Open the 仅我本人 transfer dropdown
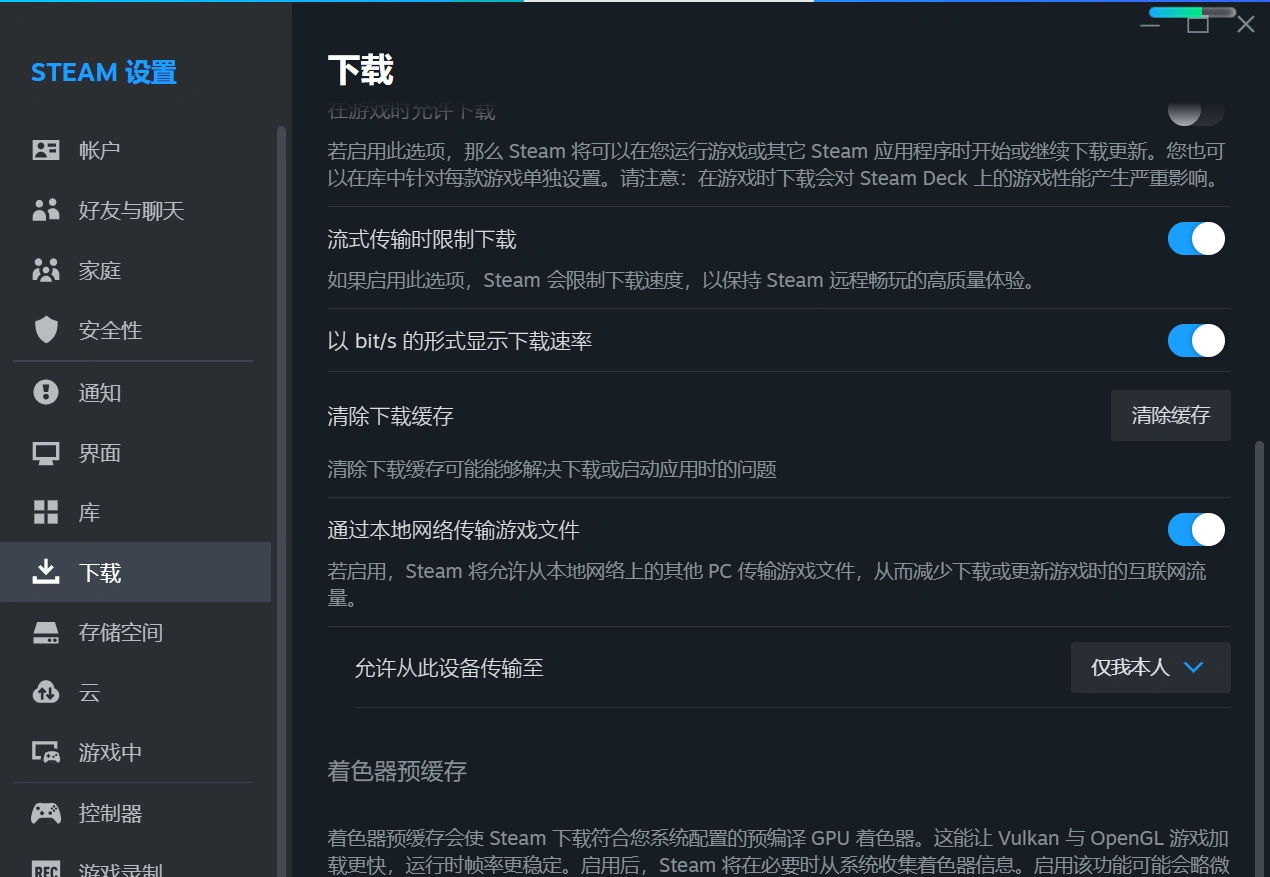Screen dimensions: 1270x877 click(x=1150, y=667)
